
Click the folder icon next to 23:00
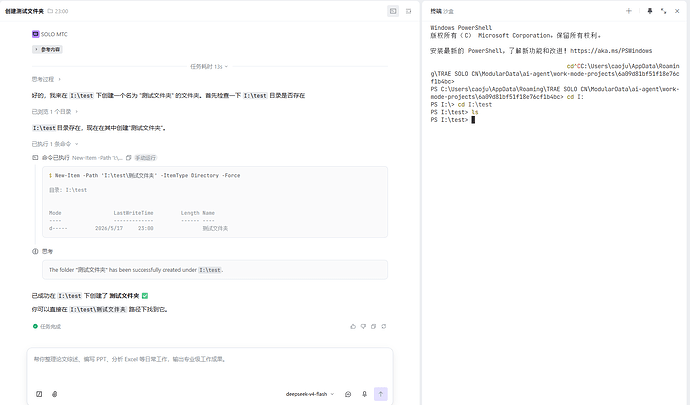tap(50, 11)
